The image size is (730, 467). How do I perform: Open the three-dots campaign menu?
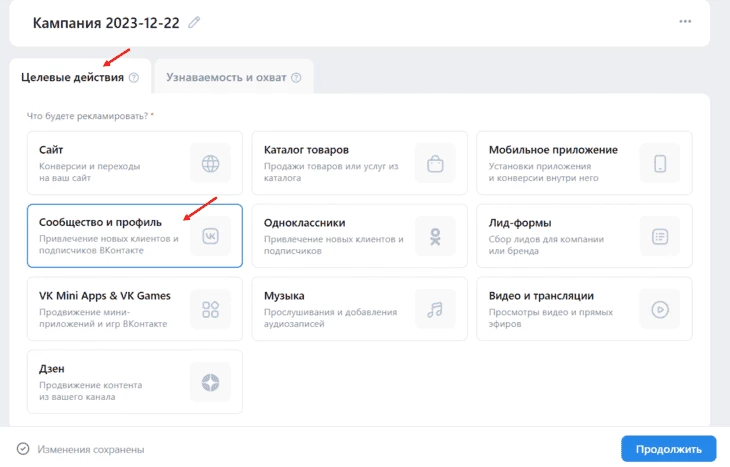coord(685,21)
